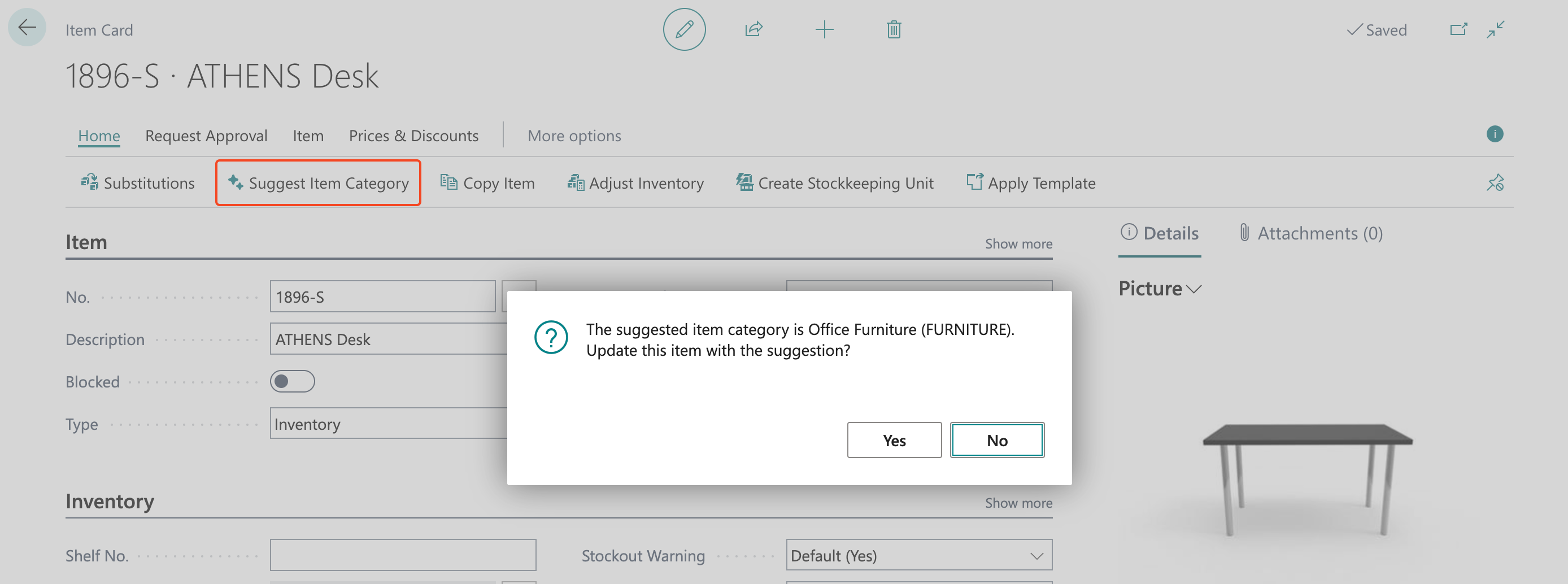Screen dimensions: 1568x584
Task: Click Suggest Item Category action
Action: coord(318,183)
